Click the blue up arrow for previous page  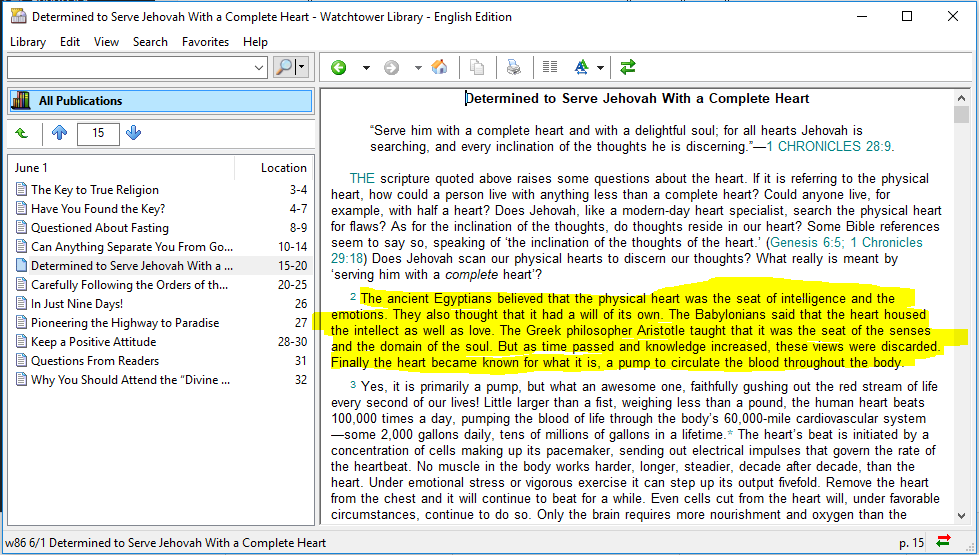tap(59, 133)
